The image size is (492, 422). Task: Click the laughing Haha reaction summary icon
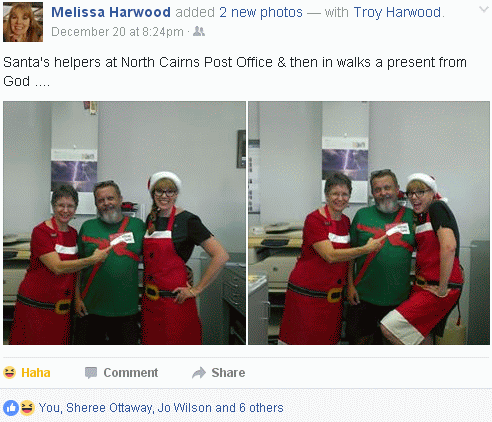(x=27, y=408)
